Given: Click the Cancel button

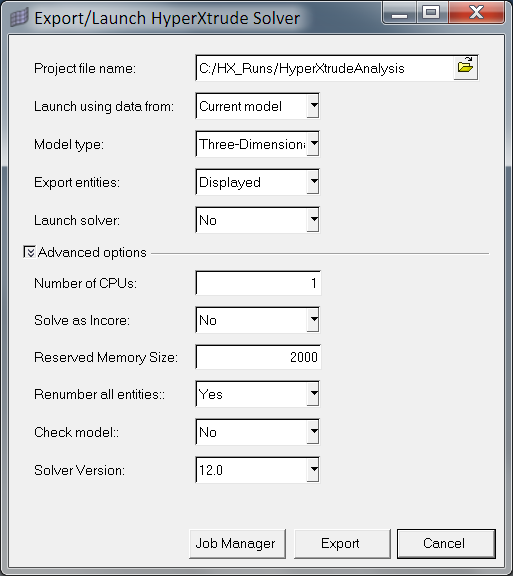Looking at the screenshot, I should [x=446, y=544].
